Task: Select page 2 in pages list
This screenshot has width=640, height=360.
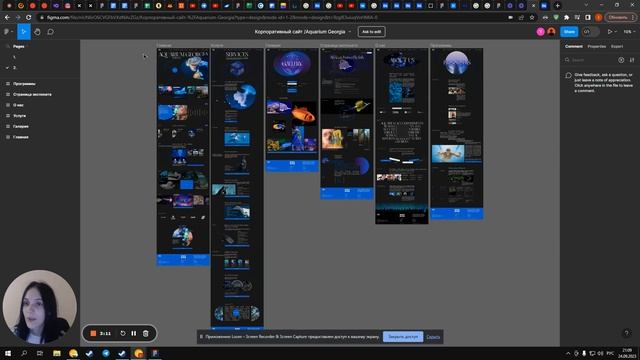Action: 14,68
